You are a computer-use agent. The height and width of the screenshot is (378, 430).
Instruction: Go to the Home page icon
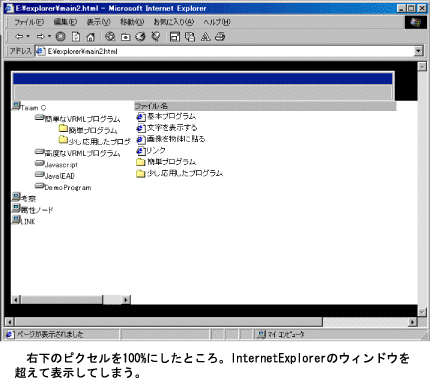click(x=90, y=37)
